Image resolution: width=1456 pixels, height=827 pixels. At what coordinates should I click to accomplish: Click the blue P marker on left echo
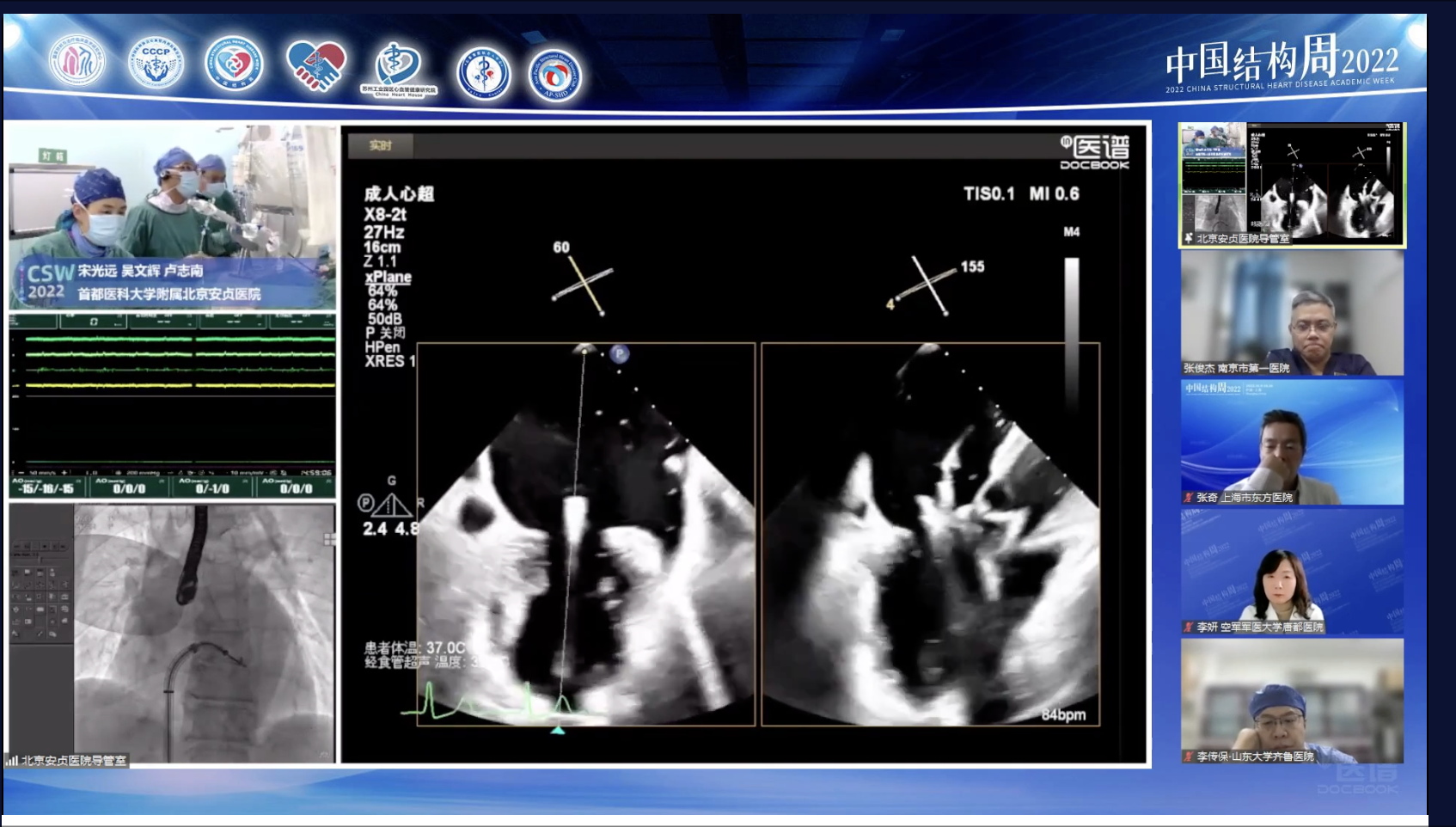pyautogui.click(x=620, y=353)
